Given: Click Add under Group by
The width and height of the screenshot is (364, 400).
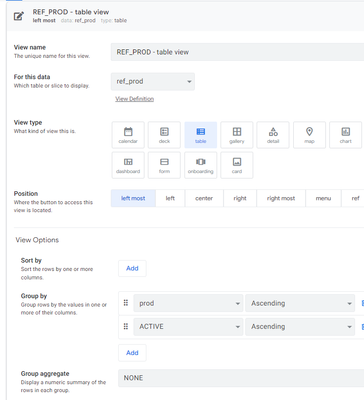Looking at the screenshot, I should pos(132,353).
